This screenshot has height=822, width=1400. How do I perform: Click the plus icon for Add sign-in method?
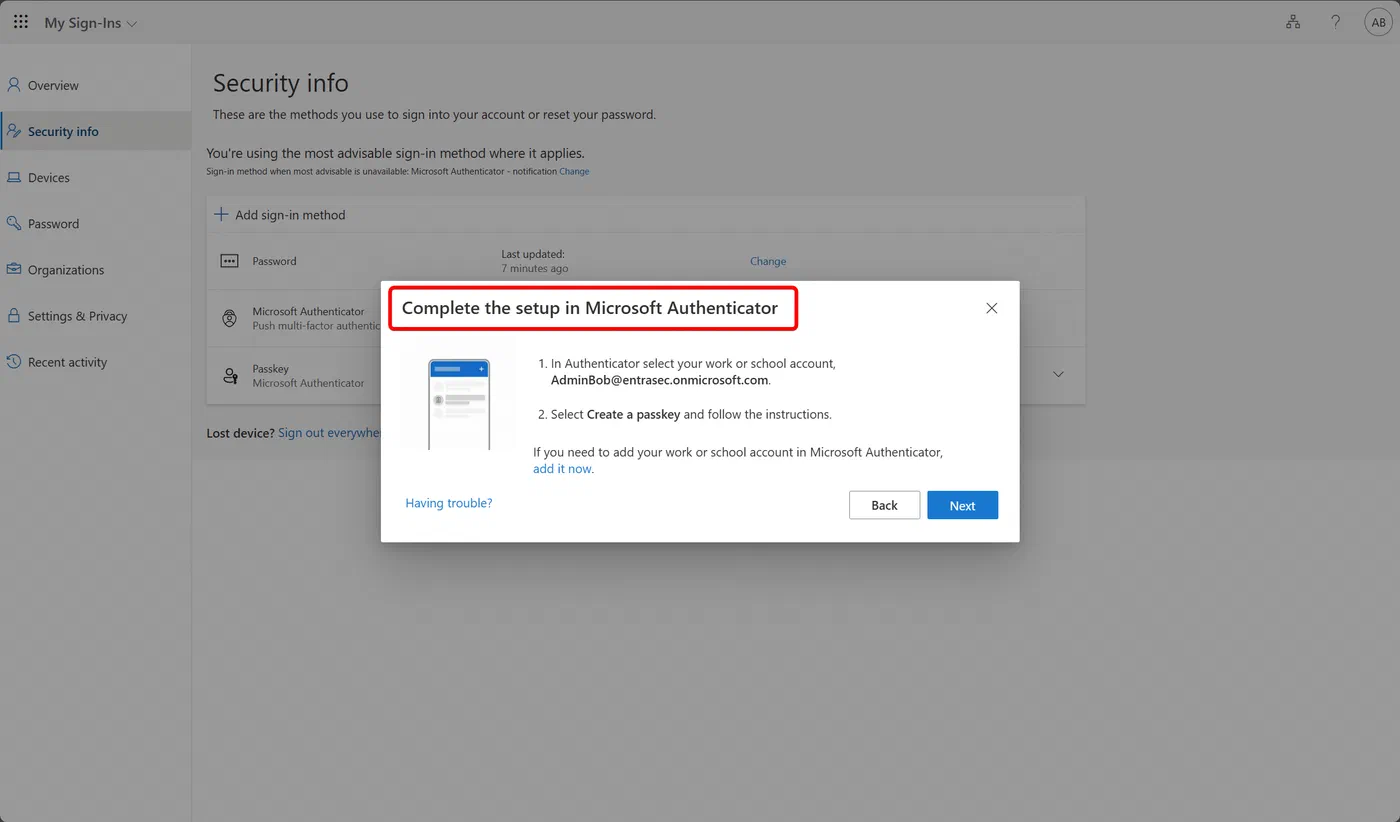point(221,214)
